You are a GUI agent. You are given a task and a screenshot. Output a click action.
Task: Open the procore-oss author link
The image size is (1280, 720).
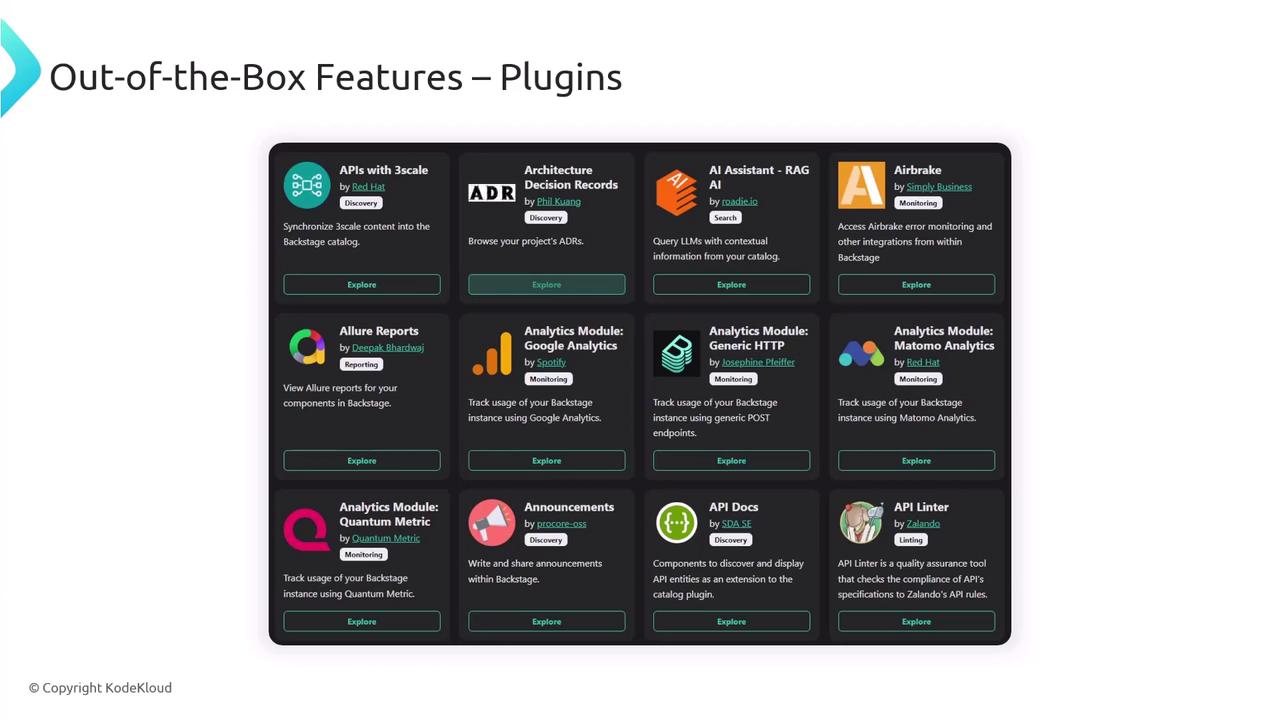pos(562,524)
